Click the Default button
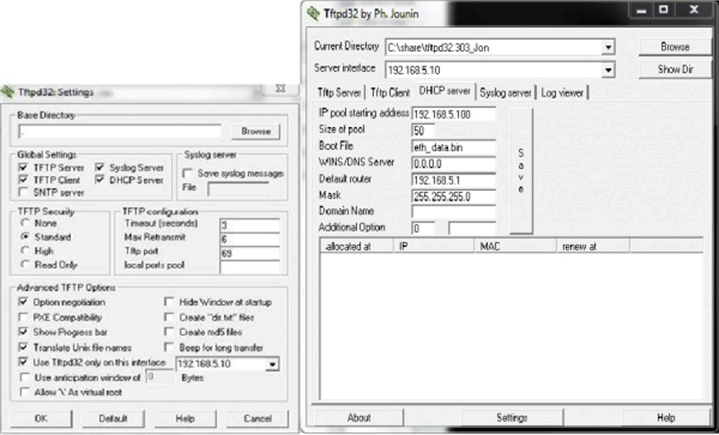The image size is (719, 435). [x=113, y=418]
